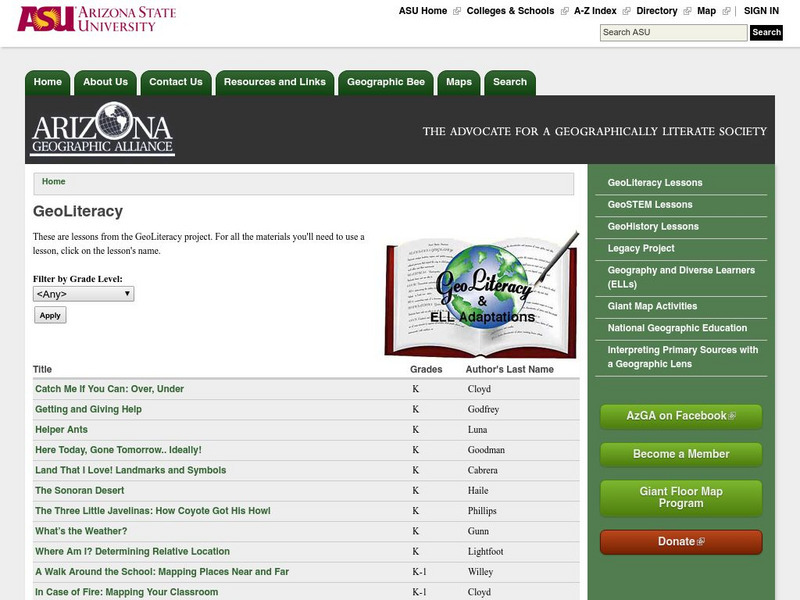Viewport: 800px width, 600px height.
Task: Open Geography and Diverse Learners (ELLs)
Action: (681, 277)
